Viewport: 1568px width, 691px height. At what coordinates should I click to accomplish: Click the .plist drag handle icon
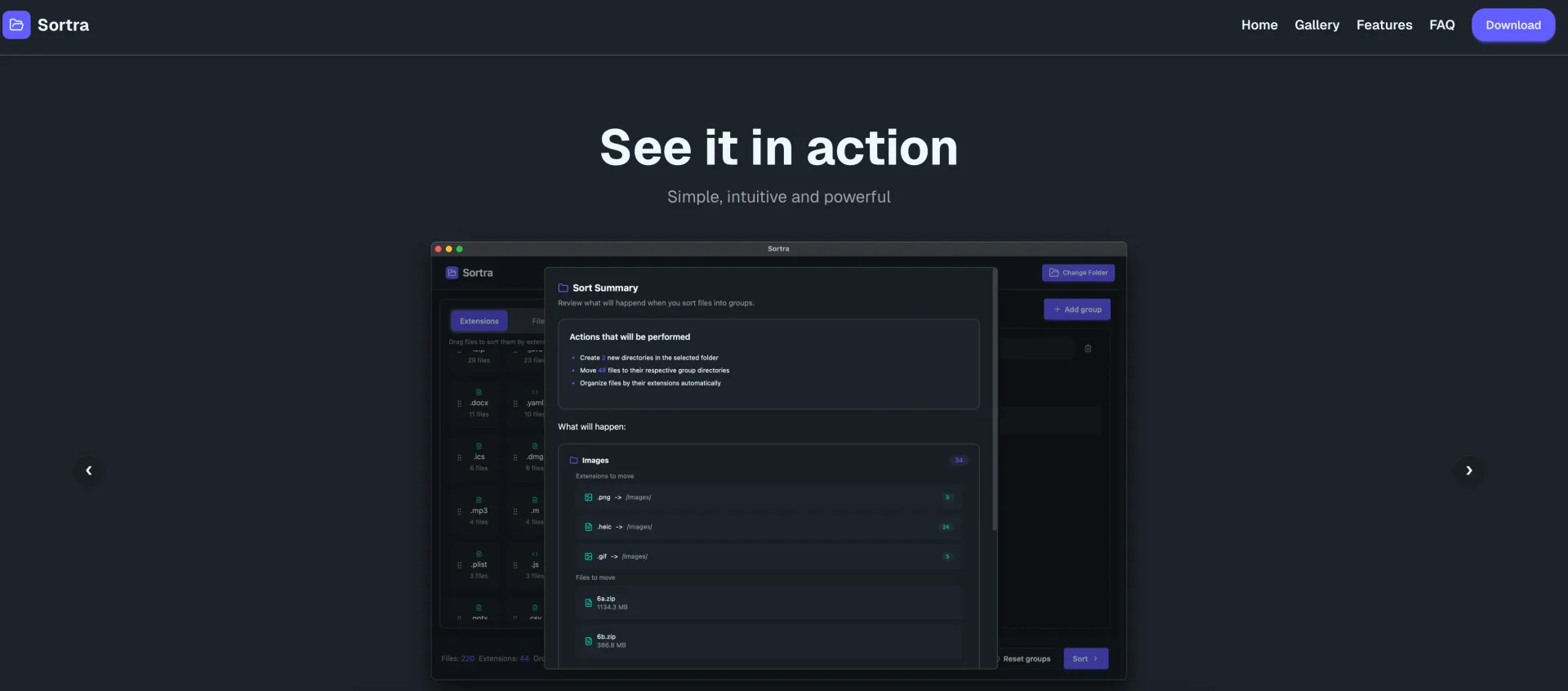pyautogui.click(x=459, y=565)
